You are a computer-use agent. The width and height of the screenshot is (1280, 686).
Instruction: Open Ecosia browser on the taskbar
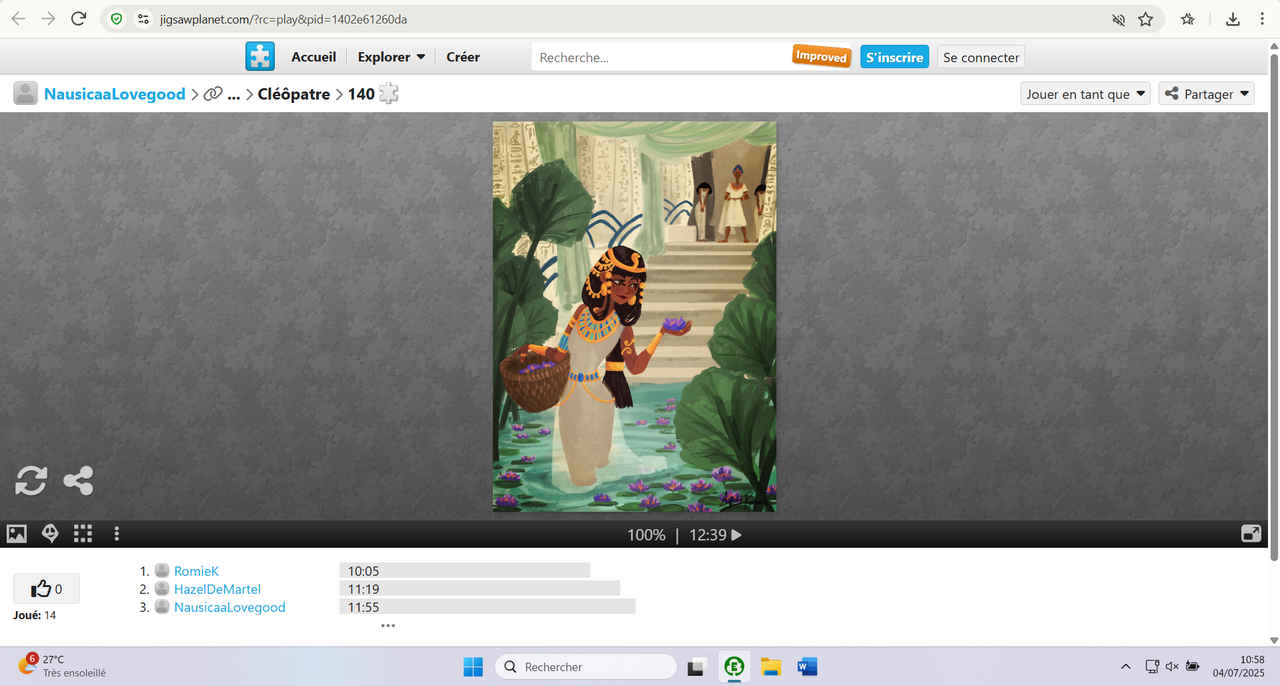click(734, 667)
